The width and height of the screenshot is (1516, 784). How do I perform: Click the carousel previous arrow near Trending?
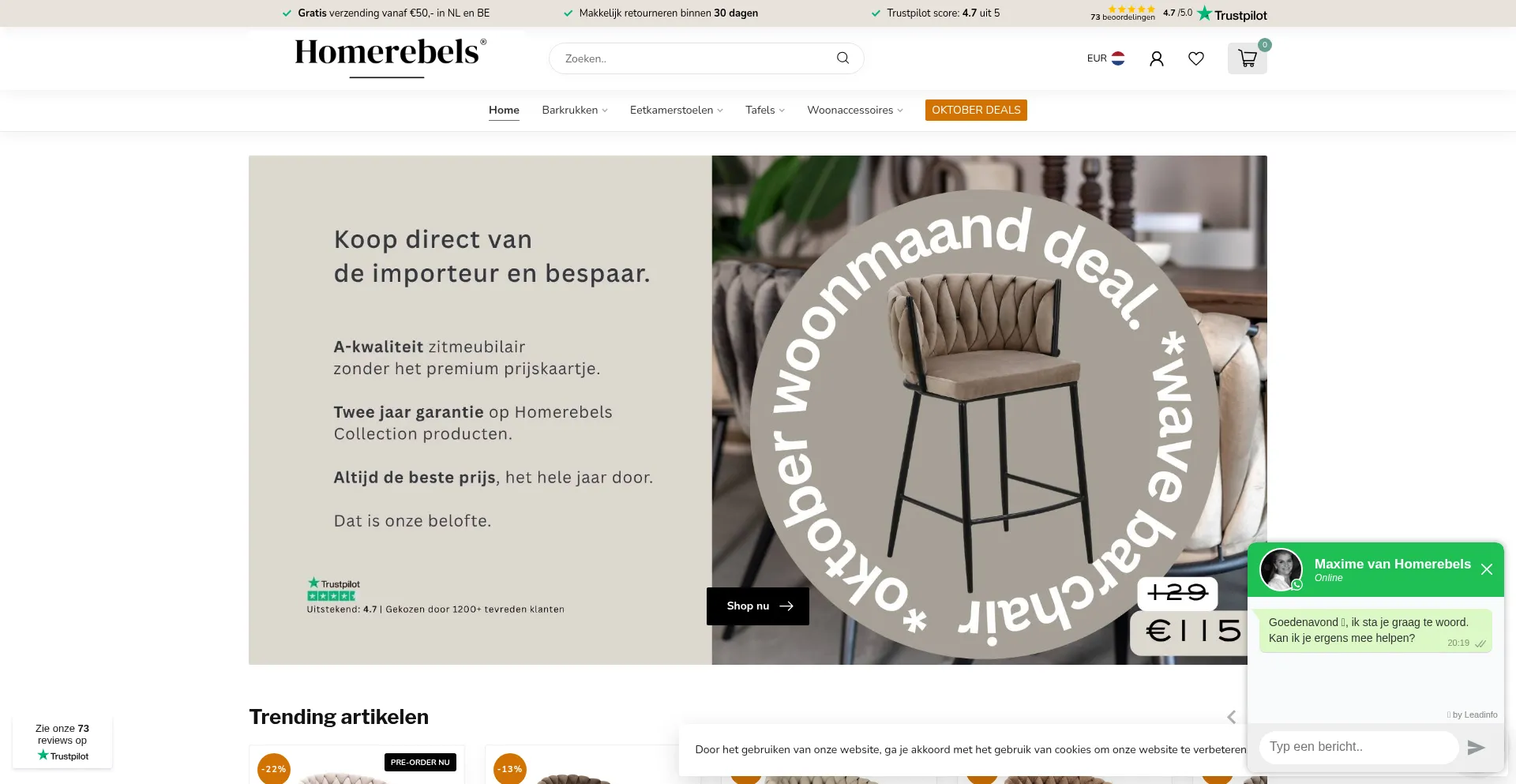click(x=1232, y=717)
